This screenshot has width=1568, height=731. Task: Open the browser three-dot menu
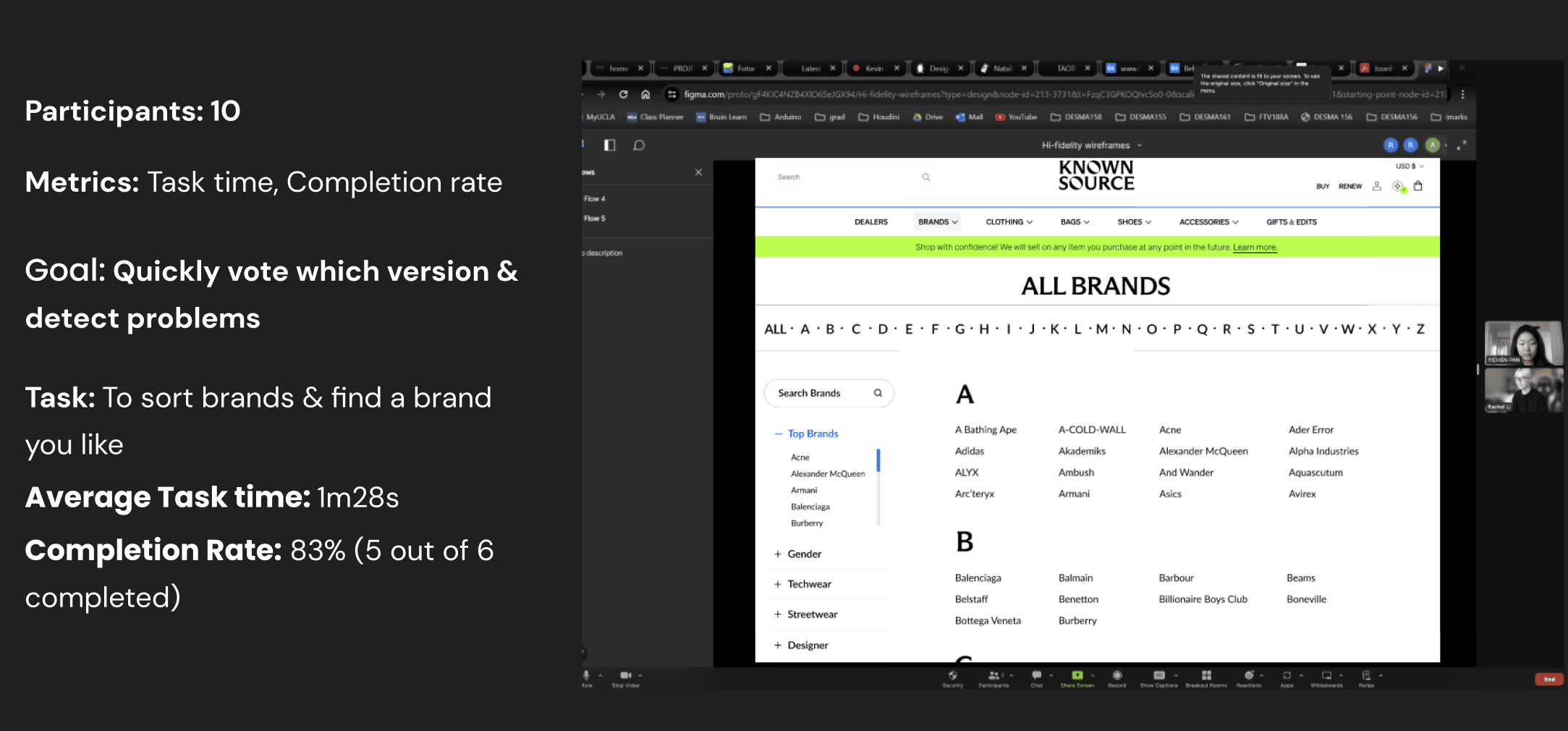[1462, 94]
